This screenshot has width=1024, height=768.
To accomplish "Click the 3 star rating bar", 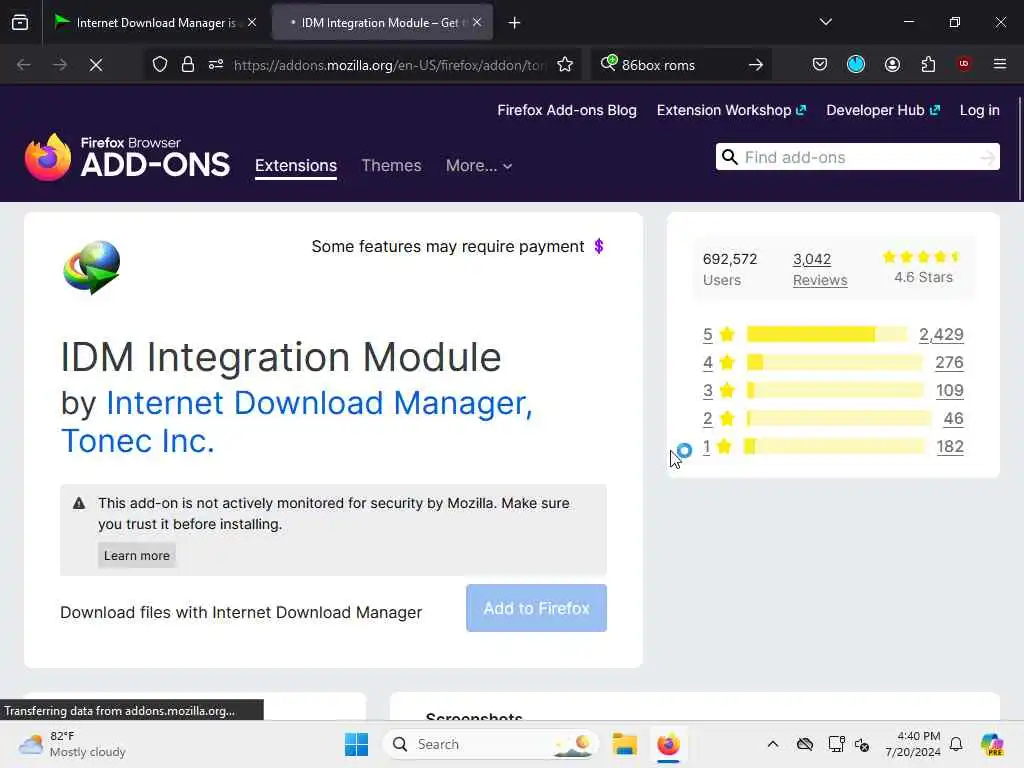I will pos(835,391).
